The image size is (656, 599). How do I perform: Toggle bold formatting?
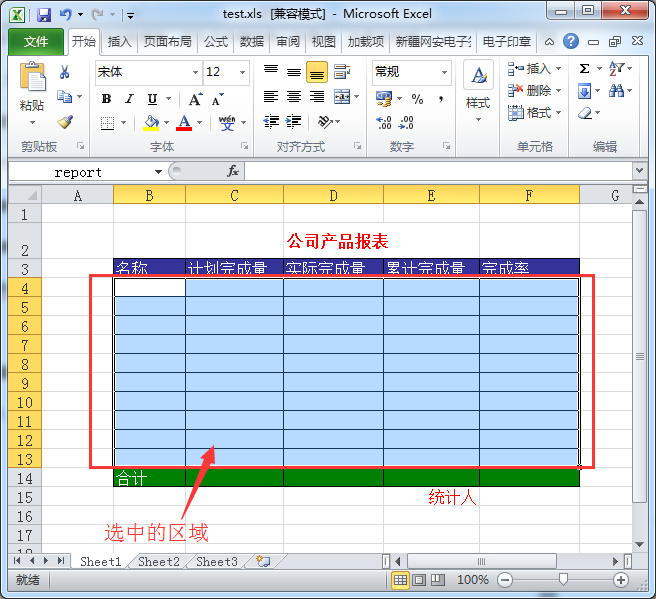pyautogui.click(x=106, y=99)
